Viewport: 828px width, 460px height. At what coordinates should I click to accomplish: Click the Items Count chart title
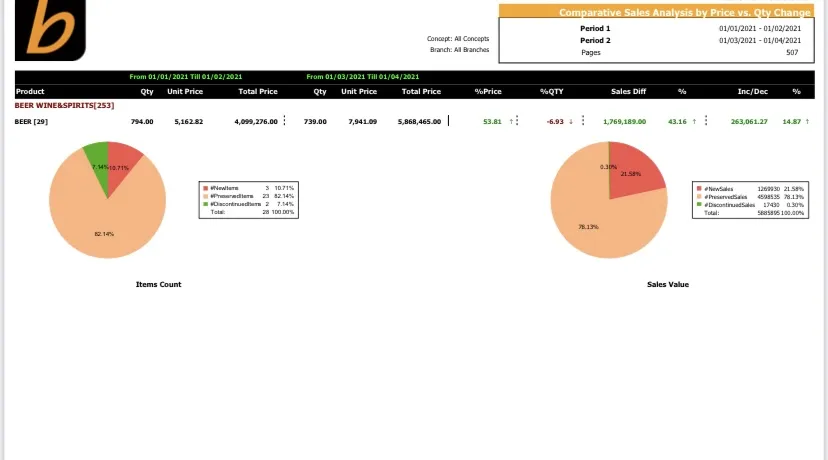coord(158,284)
